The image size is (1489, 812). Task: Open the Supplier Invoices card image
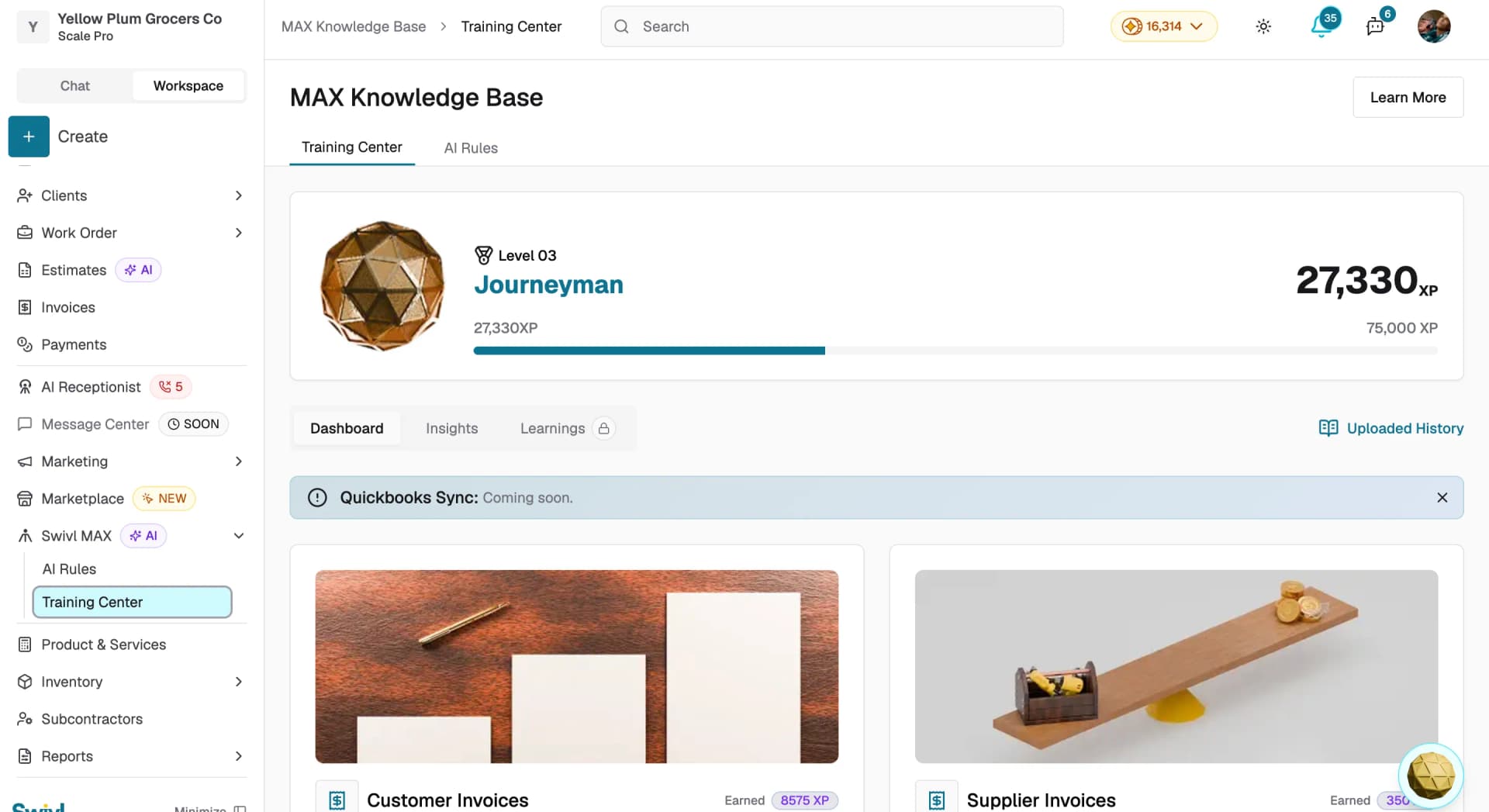[x=1176, y=667]
